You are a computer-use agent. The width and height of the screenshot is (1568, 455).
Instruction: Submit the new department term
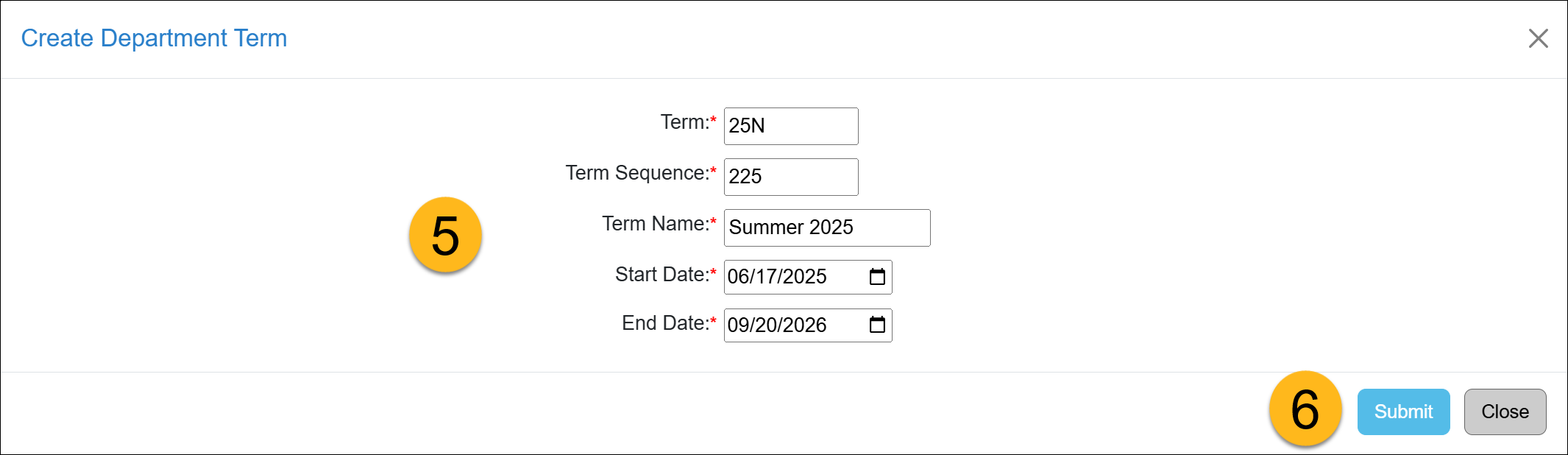1402,412
